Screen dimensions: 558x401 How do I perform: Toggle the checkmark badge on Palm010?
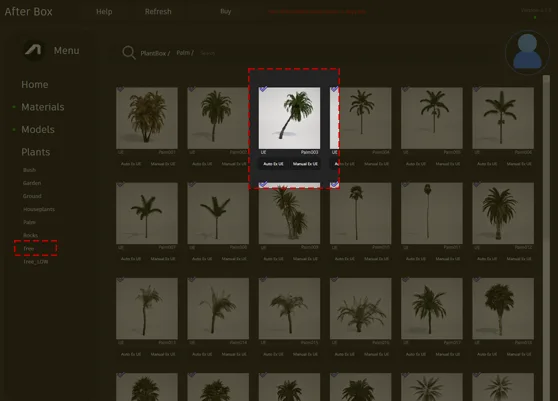(334, 184)
